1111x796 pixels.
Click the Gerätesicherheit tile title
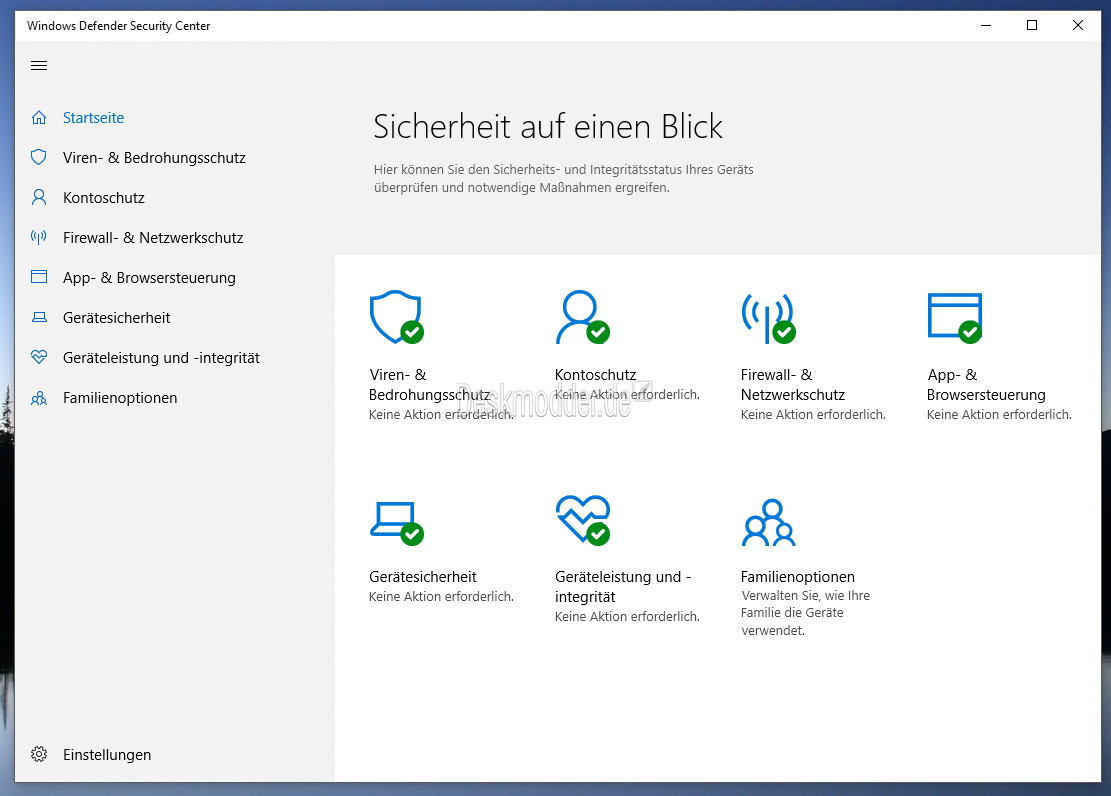tap(423, 577)
